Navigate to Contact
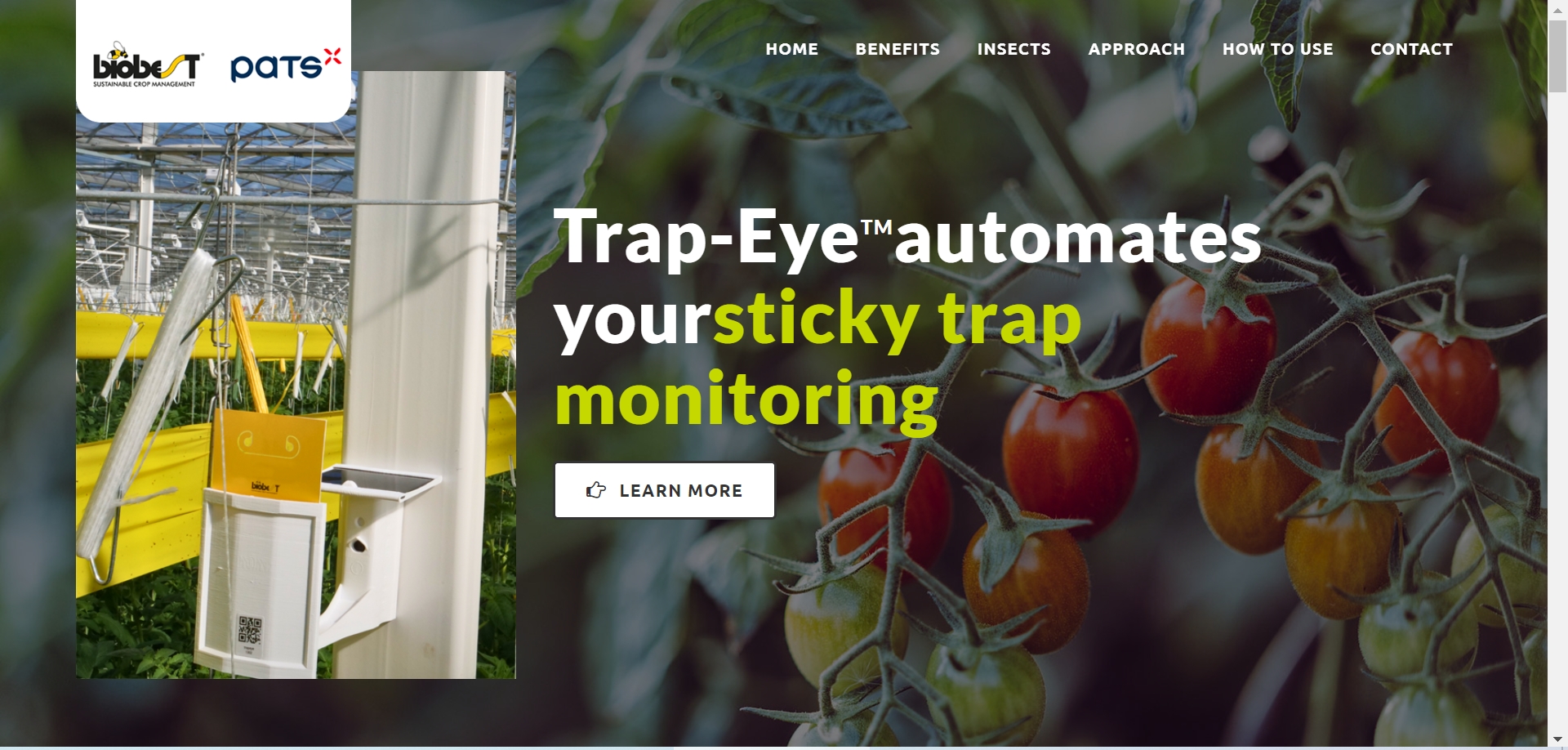 (1411, 49)
